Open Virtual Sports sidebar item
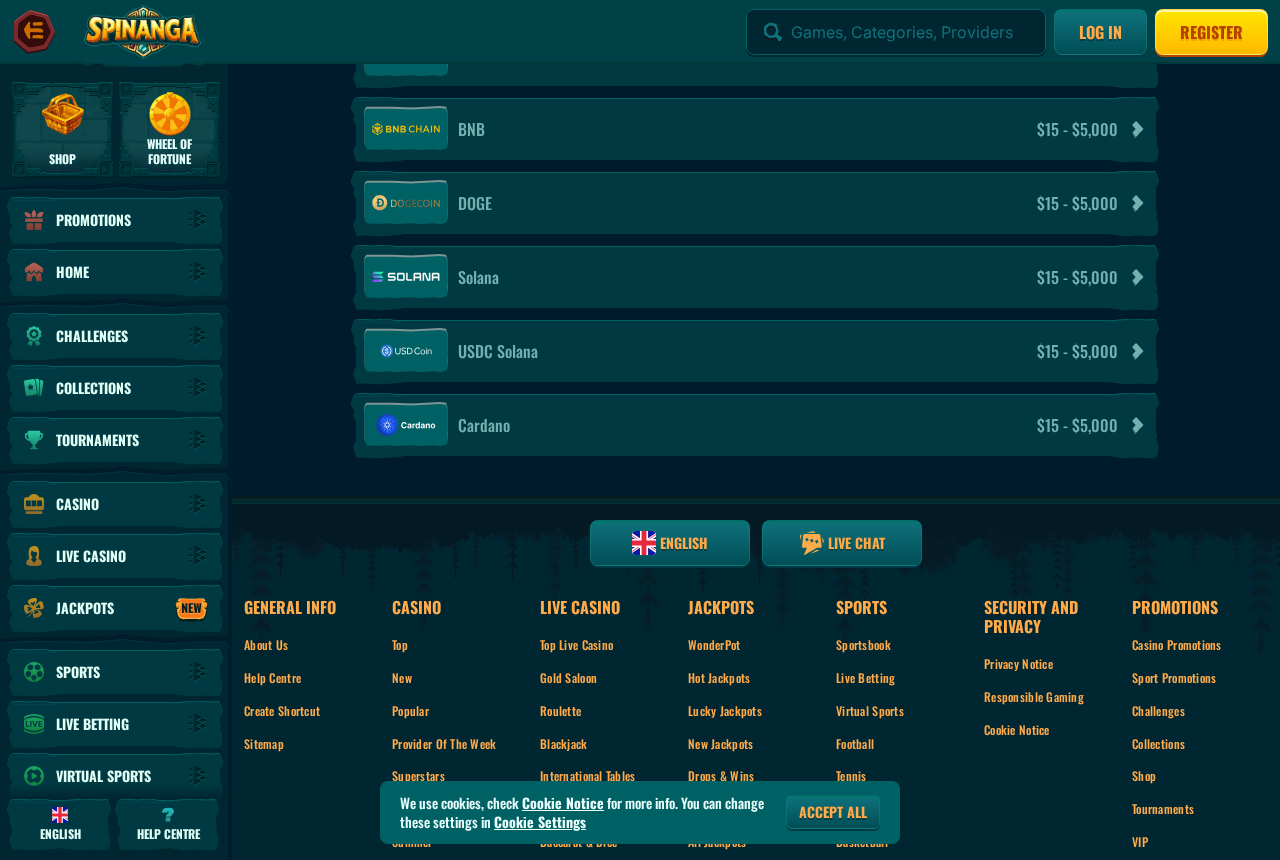 coord(115,776)
